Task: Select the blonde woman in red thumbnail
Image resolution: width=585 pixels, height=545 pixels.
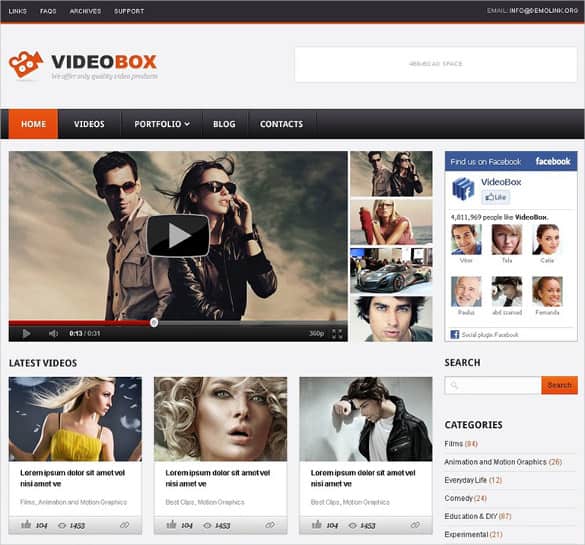Action: coord(391,222)
